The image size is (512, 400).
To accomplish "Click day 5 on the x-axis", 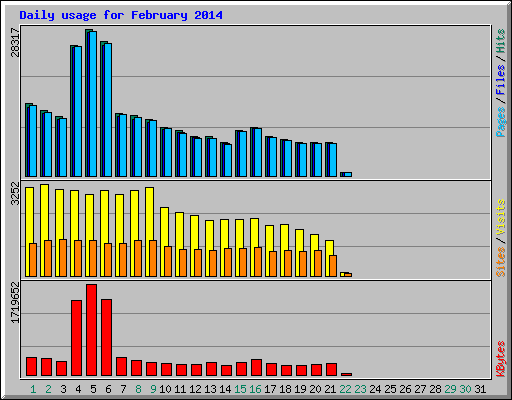I will [x=93, y=389].
